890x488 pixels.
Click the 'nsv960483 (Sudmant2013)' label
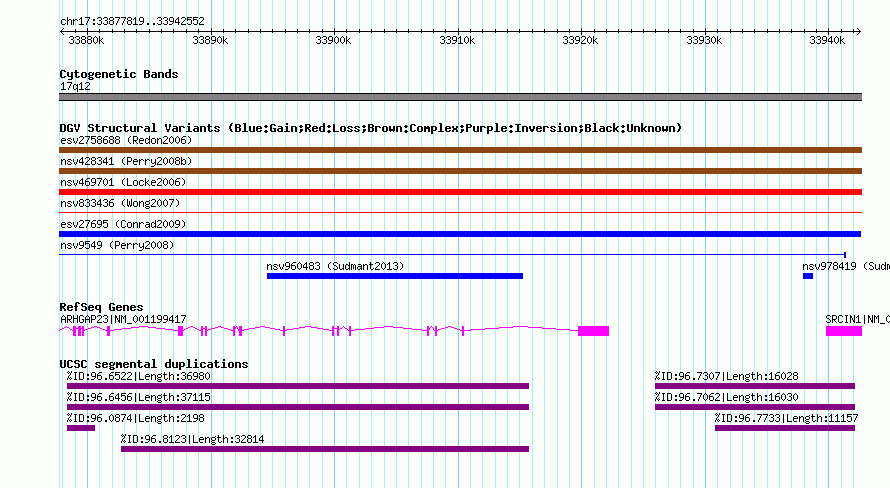pyautogui.click(x=335, y=266)
